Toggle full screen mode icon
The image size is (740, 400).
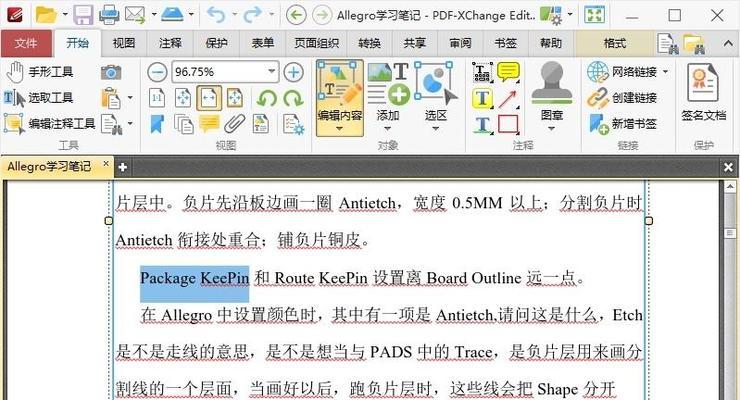pyautogui.click(x=594, y=15)
